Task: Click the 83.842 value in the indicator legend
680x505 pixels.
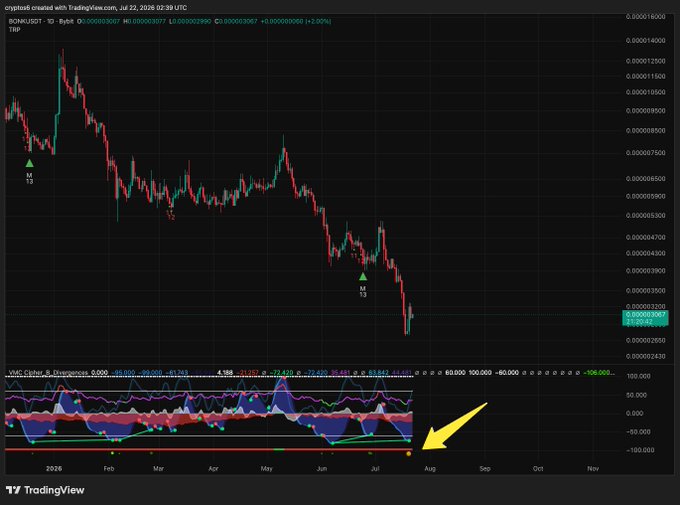Action: pyautogui.click(x=379, y=372)
